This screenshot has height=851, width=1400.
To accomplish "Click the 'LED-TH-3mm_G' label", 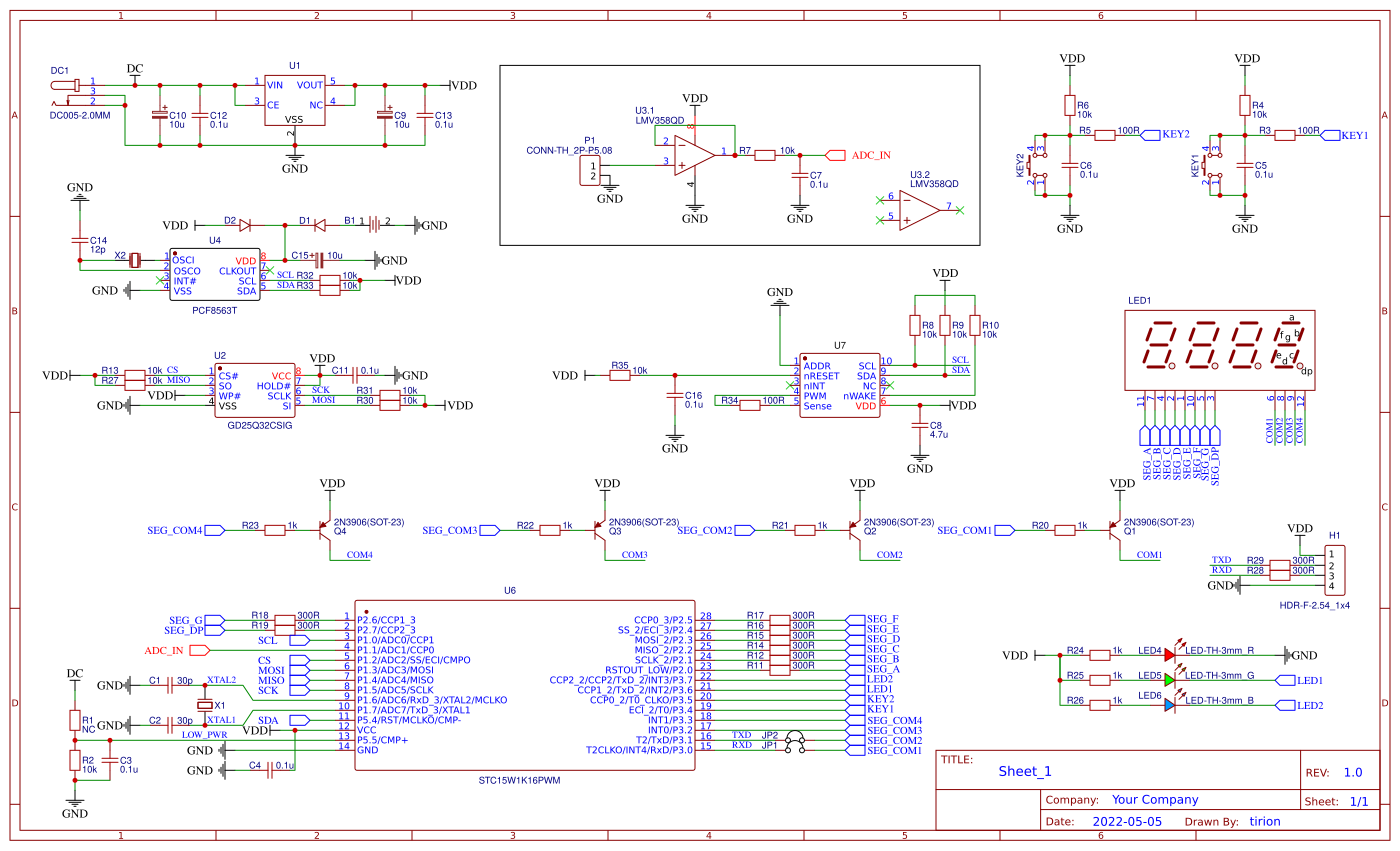I will pyautogui.click(x=1219, y=676).
